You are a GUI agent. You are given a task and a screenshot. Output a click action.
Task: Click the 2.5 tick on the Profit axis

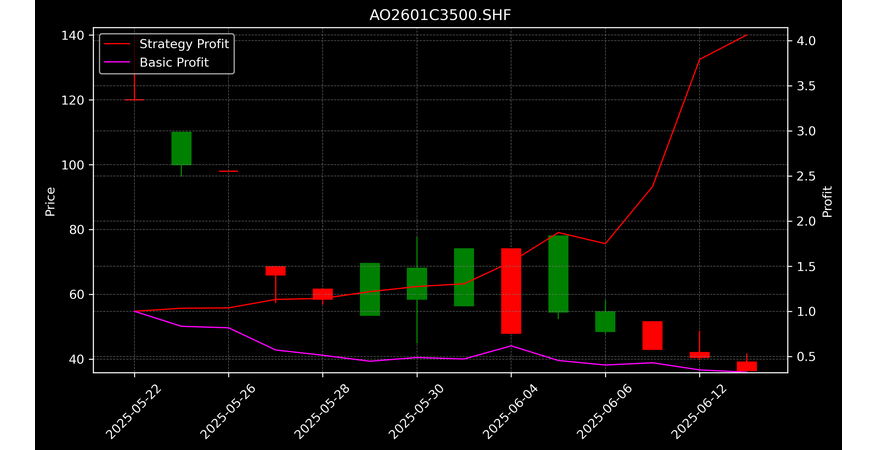[x=805, y=176]
